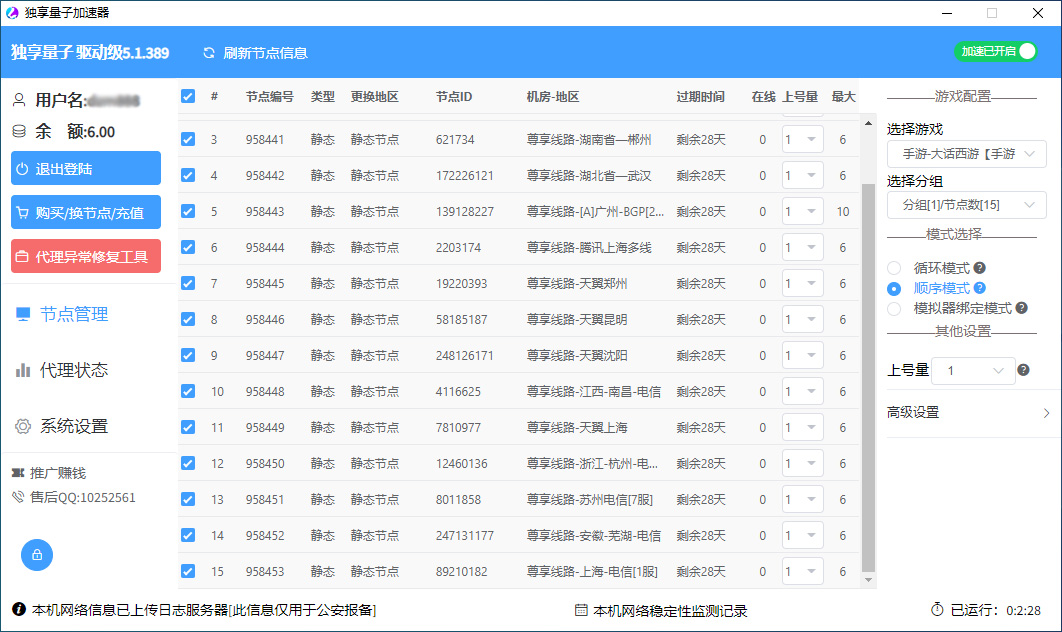Viewport: 1062px width, 632px height.
Task: Click the refresh node info icon
Action: click(209, 53)
